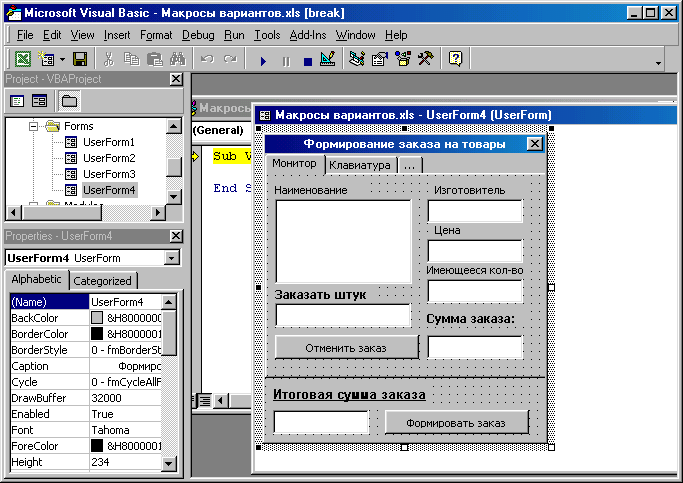Open the Insert menu

(x=117, y=35)
